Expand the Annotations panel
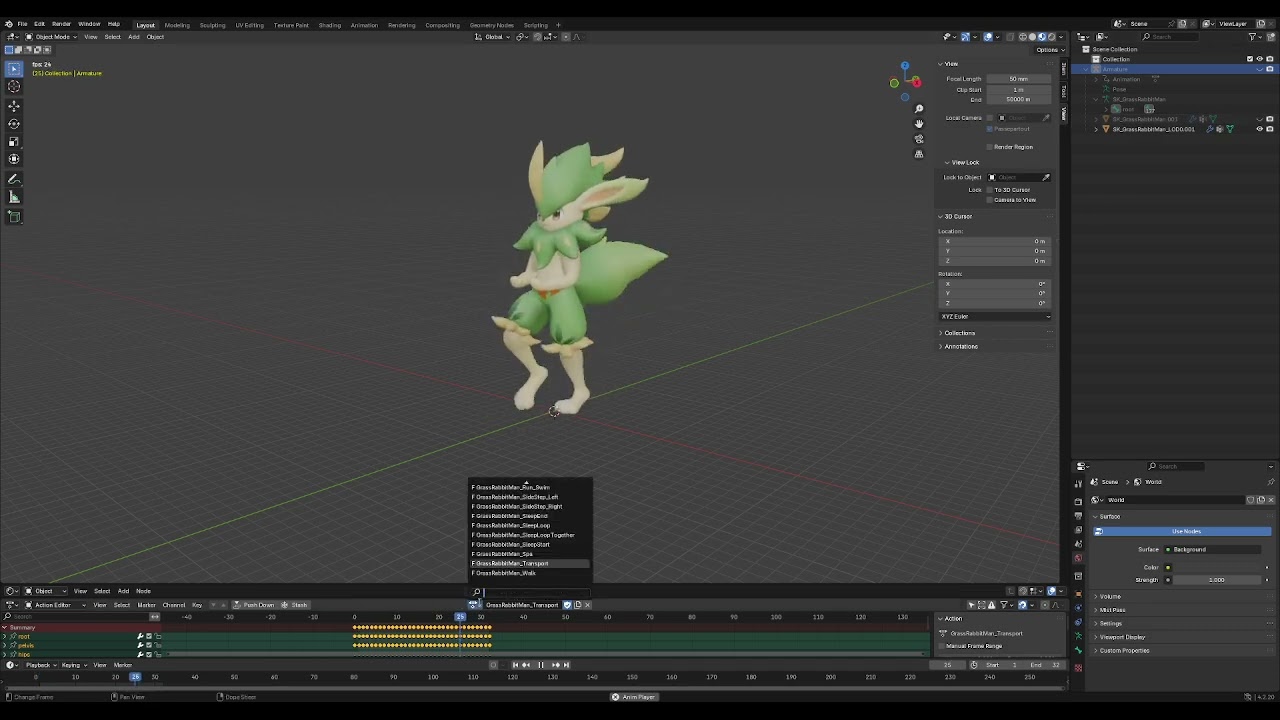1280x720 pixels. [x=961, y=347]
